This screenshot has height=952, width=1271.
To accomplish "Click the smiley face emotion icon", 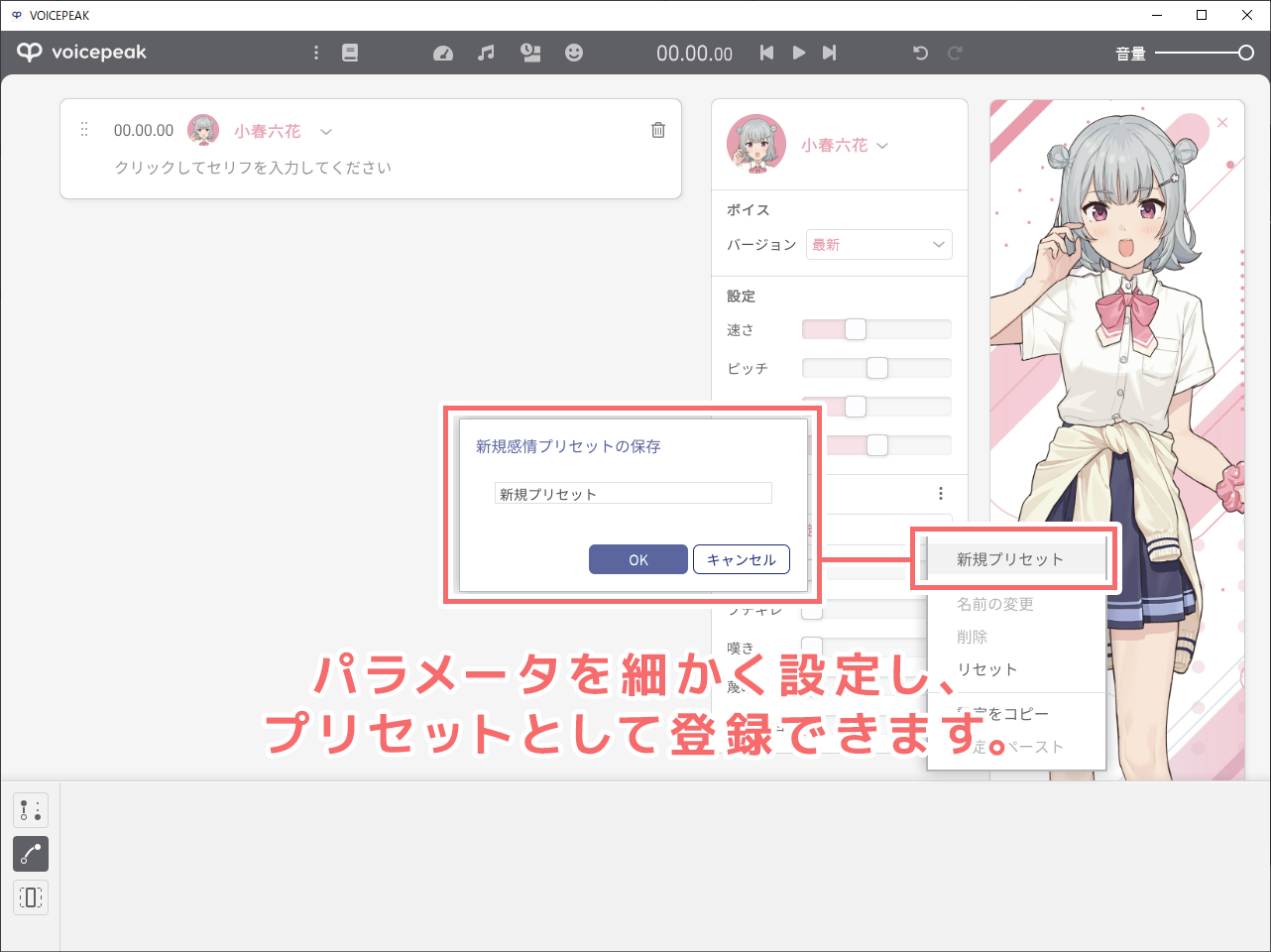I will point(574,53).
